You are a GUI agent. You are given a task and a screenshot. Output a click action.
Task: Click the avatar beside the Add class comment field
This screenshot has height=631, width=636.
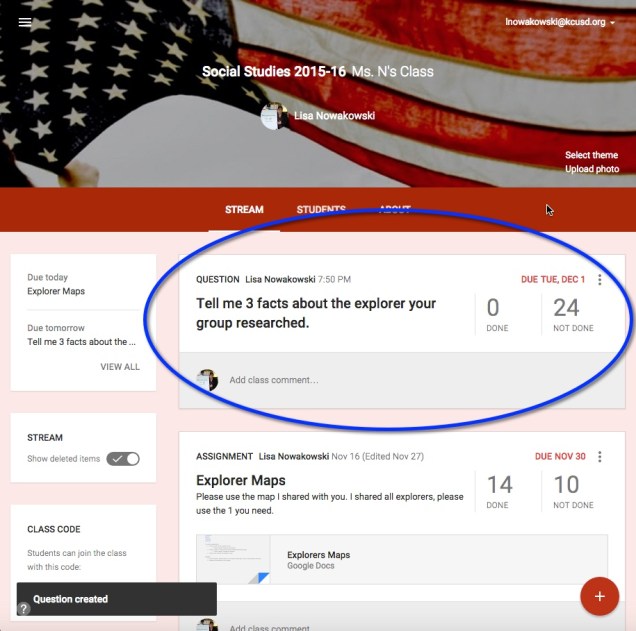207,380
